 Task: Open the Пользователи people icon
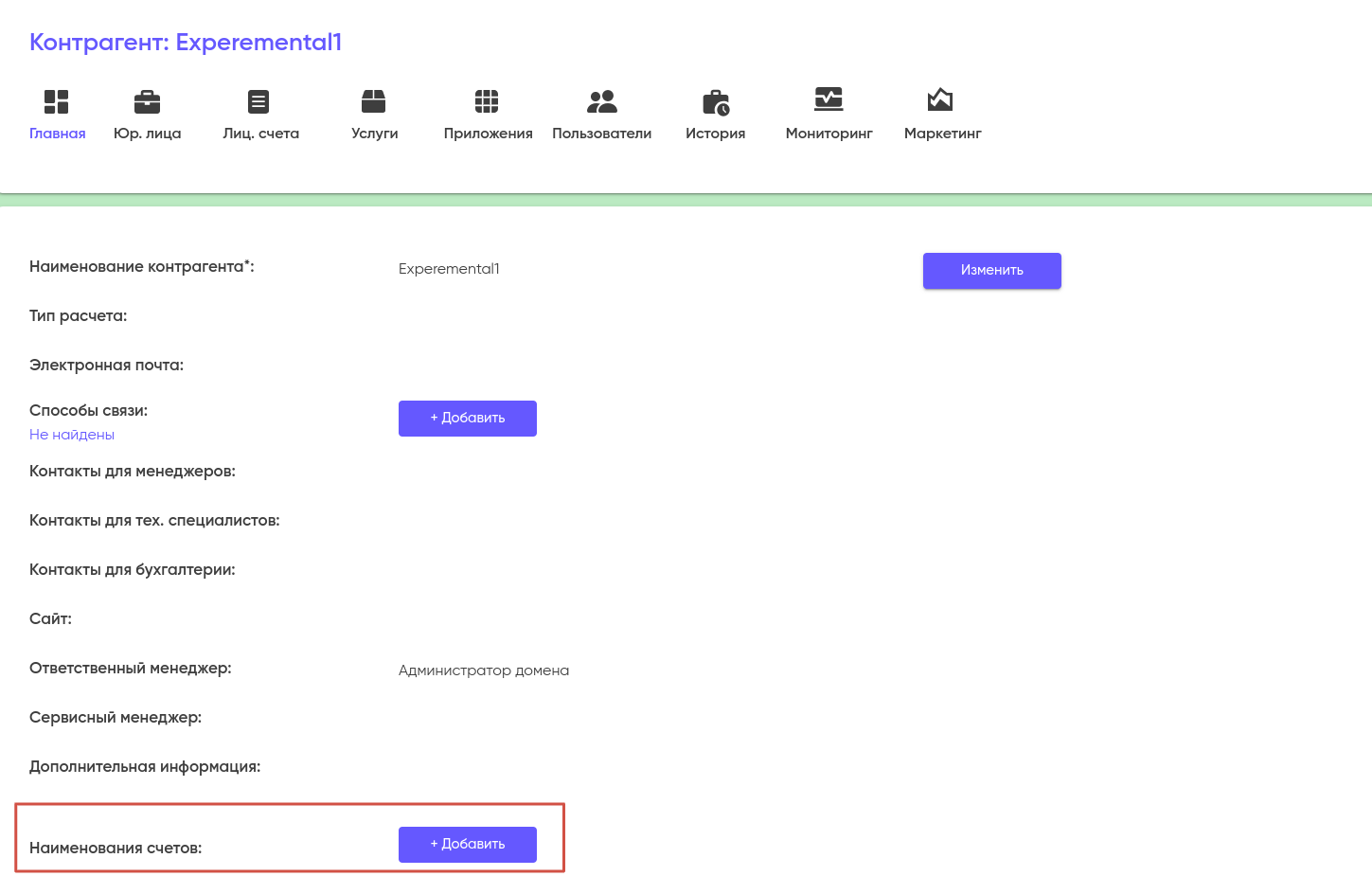pos(601,101)
